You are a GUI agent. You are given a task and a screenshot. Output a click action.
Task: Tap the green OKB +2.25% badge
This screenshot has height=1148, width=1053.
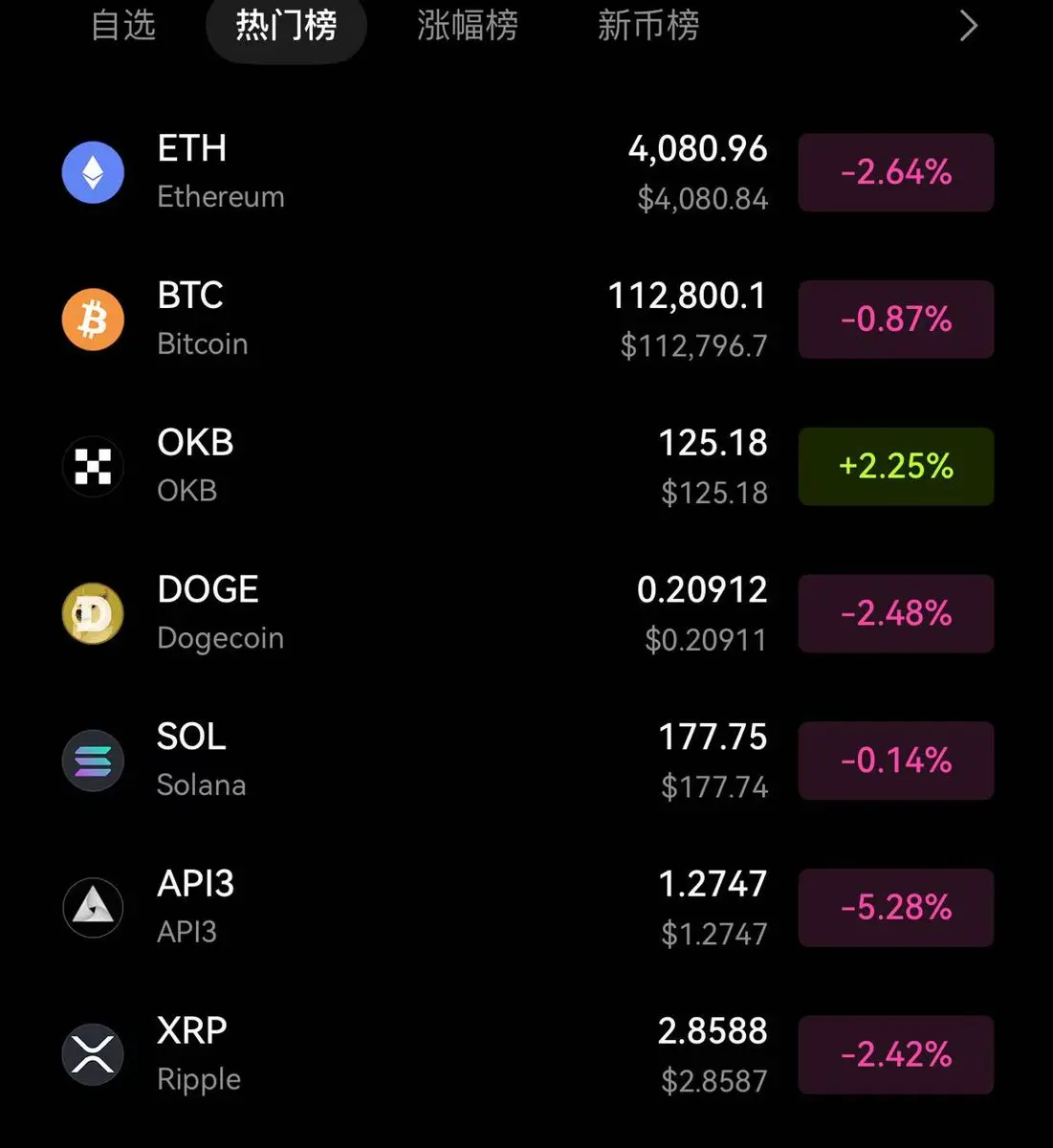coord(896,467)
